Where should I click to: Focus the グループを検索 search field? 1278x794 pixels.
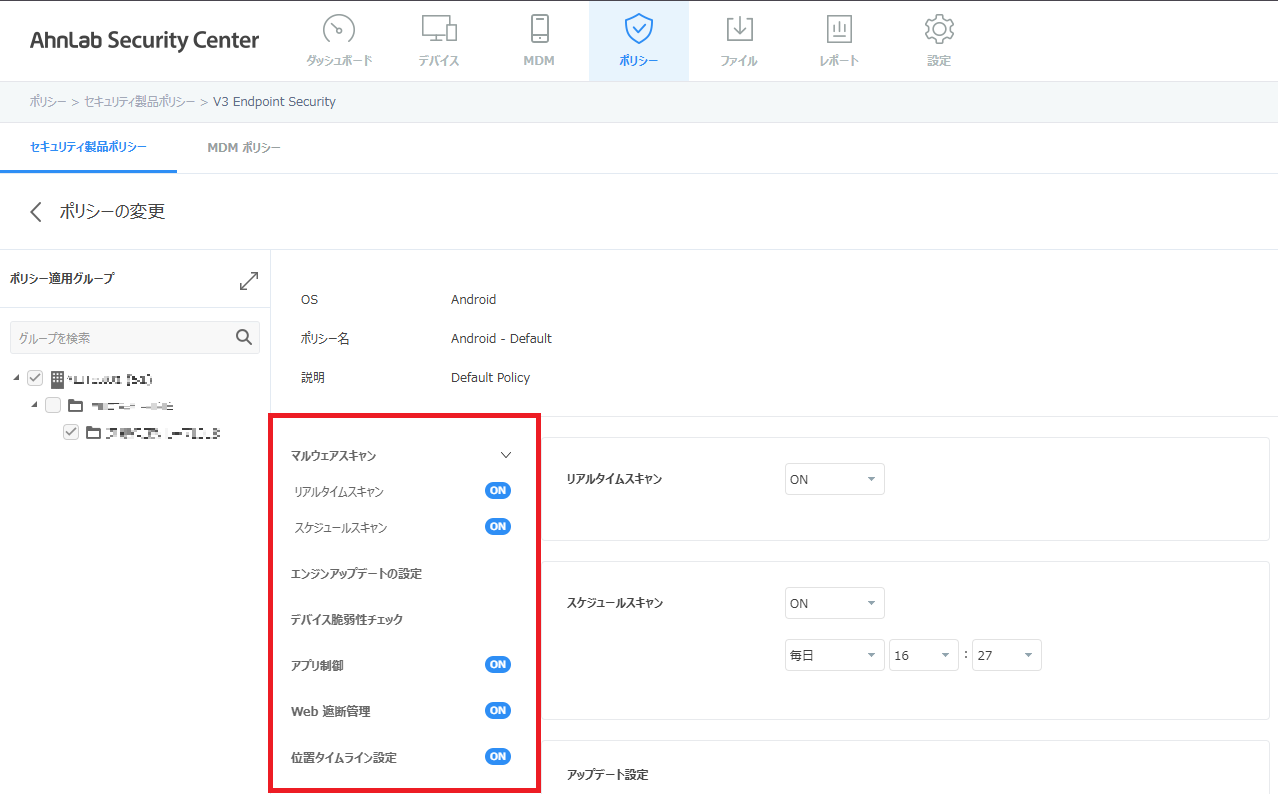pos(134,337)
